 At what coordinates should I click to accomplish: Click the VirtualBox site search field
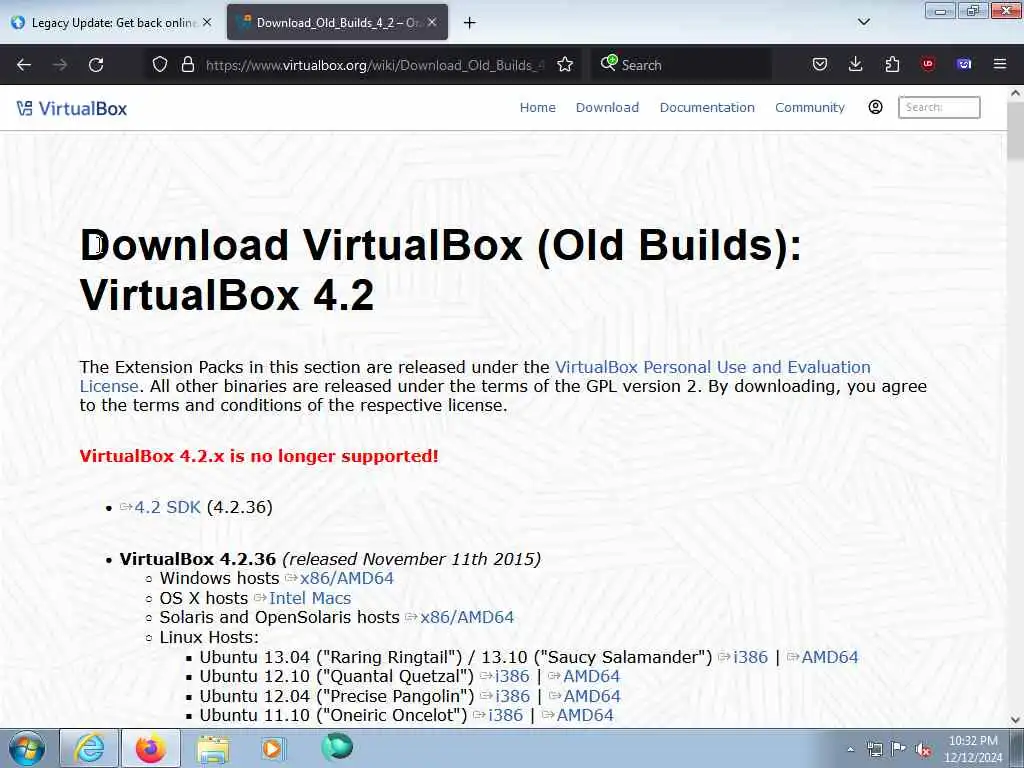click(x=939, y=107)
